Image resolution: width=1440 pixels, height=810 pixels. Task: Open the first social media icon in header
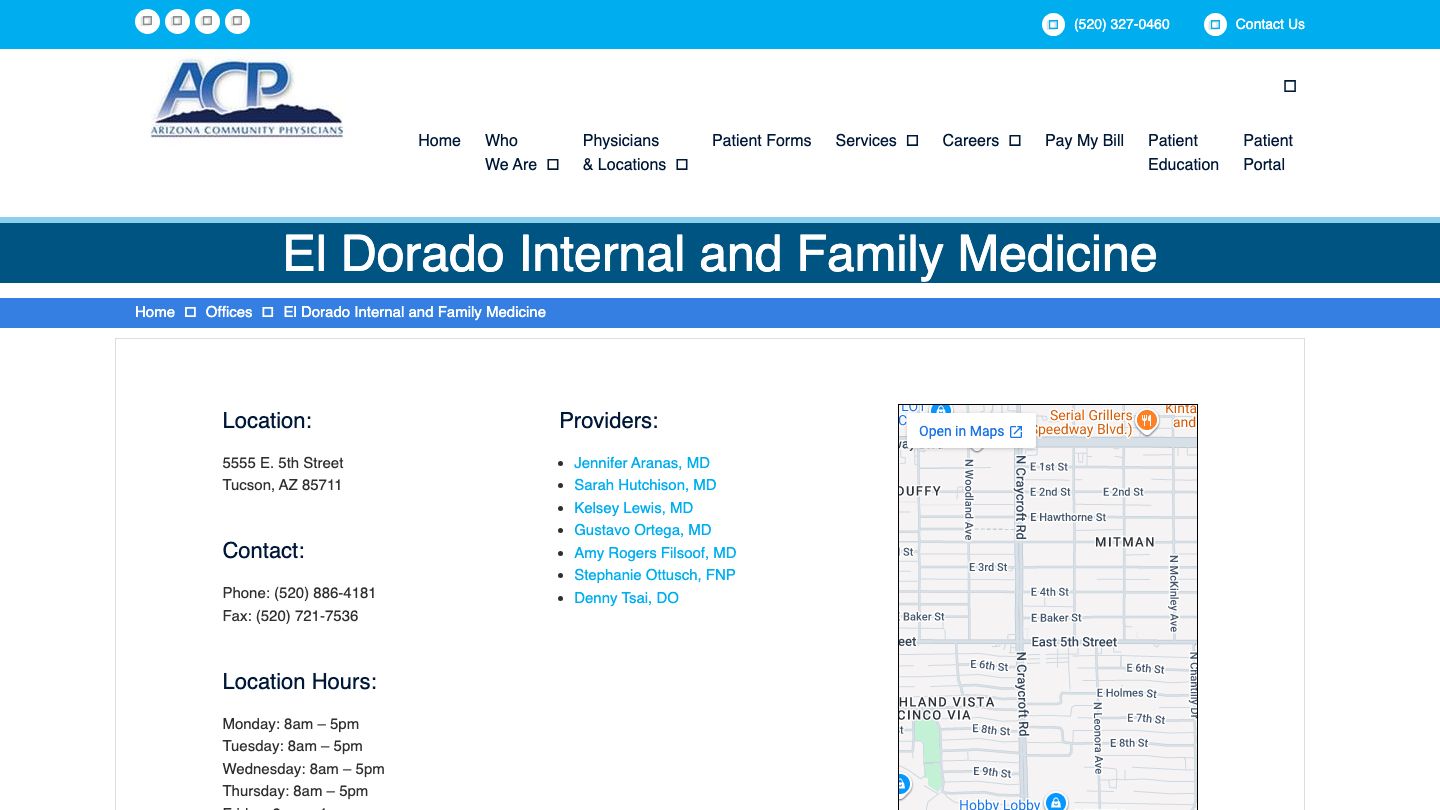[147, 20]
